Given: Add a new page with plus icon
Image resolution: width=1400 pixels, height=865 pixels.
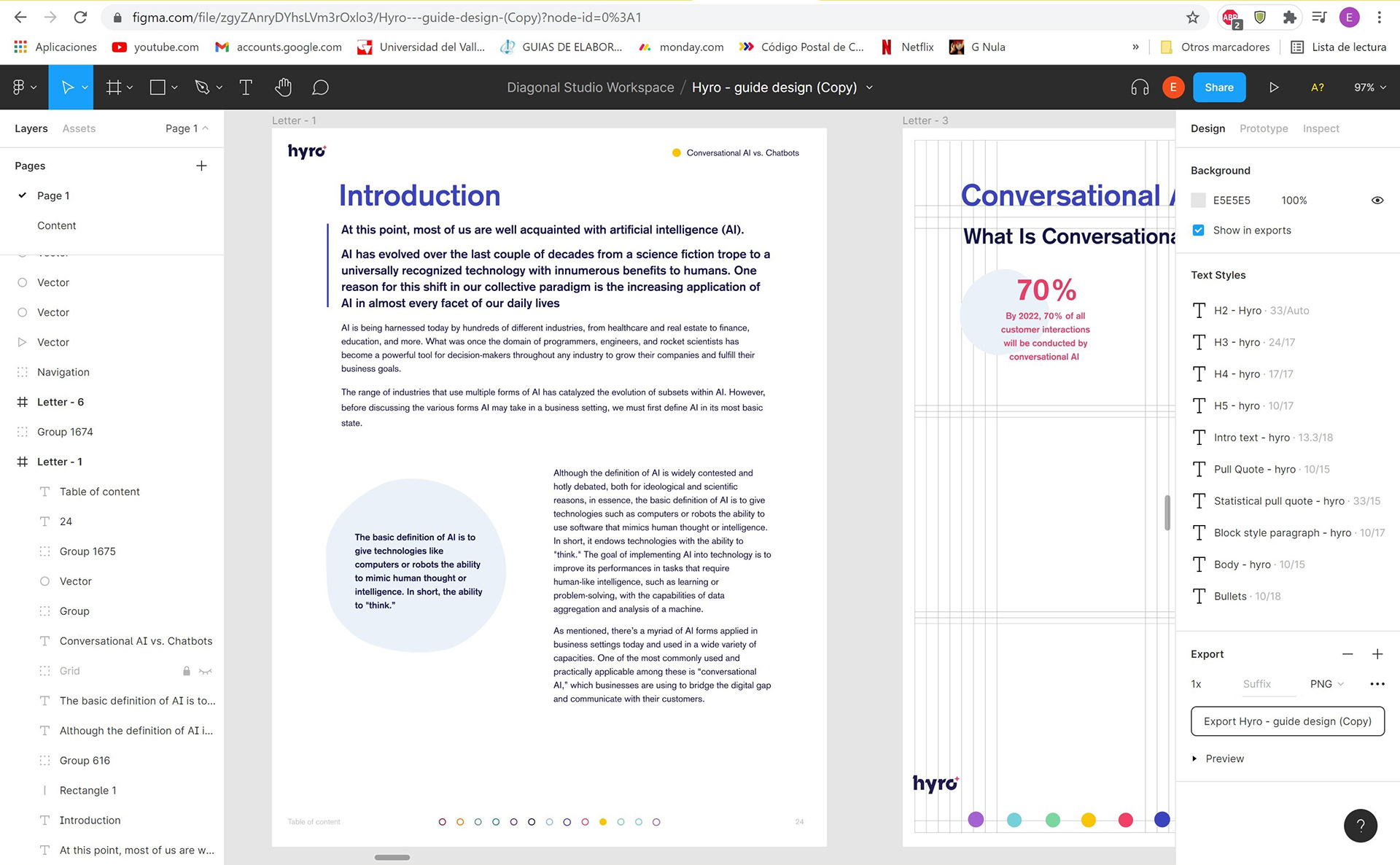Looking at the screenshot, I should click(201, 166).
